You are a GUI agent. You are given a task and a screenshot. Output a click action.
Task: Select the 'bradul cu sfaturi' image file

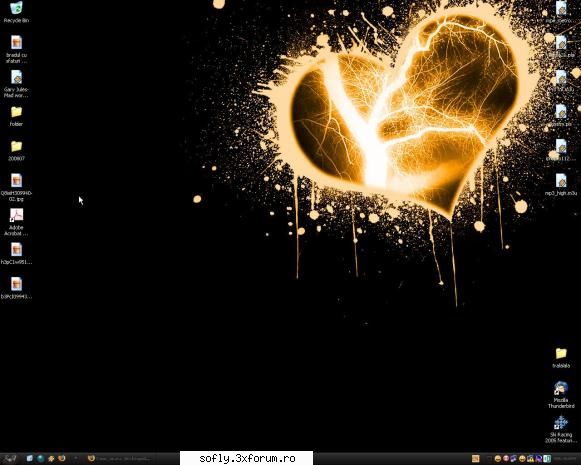point(16,49)
